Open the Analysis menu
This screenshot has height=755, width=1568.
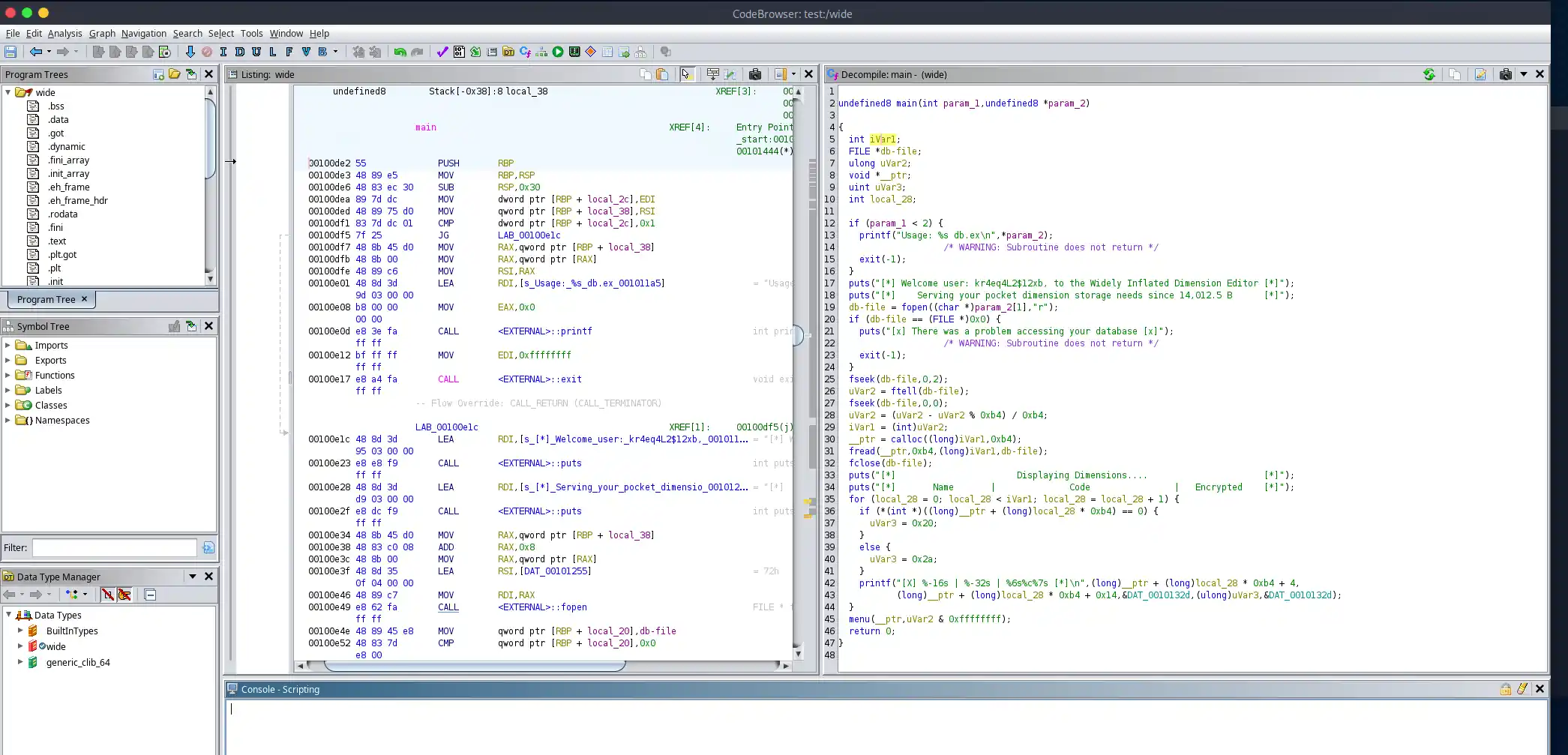[64, 34]
